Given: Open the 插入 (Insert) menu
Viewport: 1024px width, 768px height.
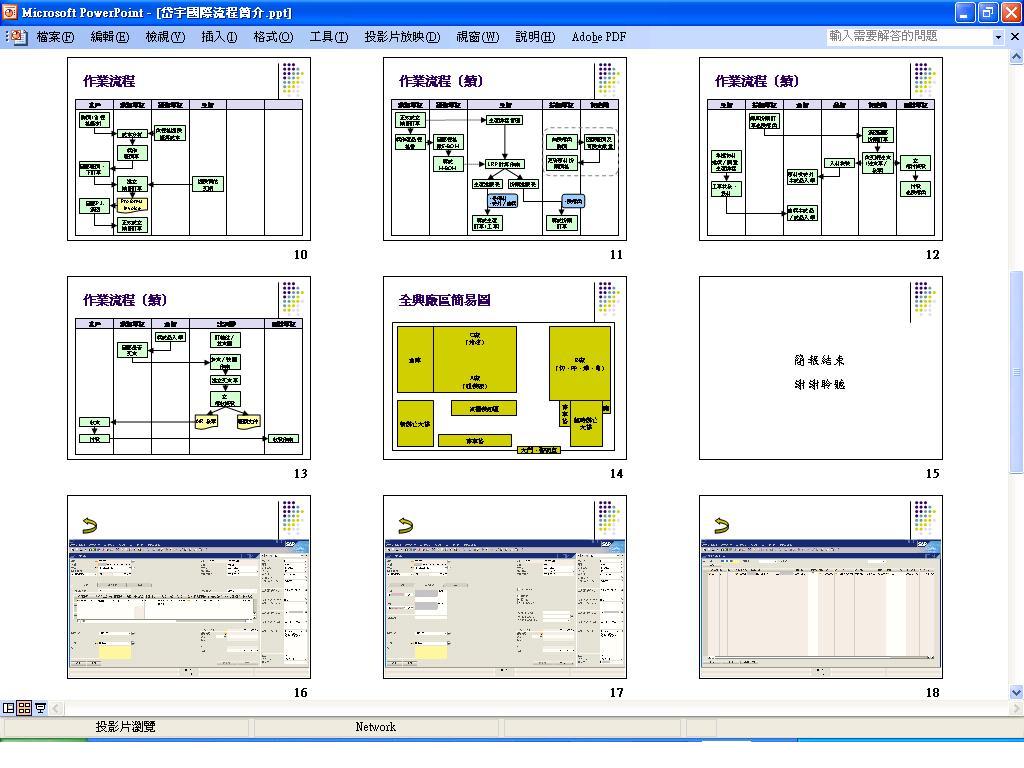Looking at the screenshot, I should click(219, 37).
